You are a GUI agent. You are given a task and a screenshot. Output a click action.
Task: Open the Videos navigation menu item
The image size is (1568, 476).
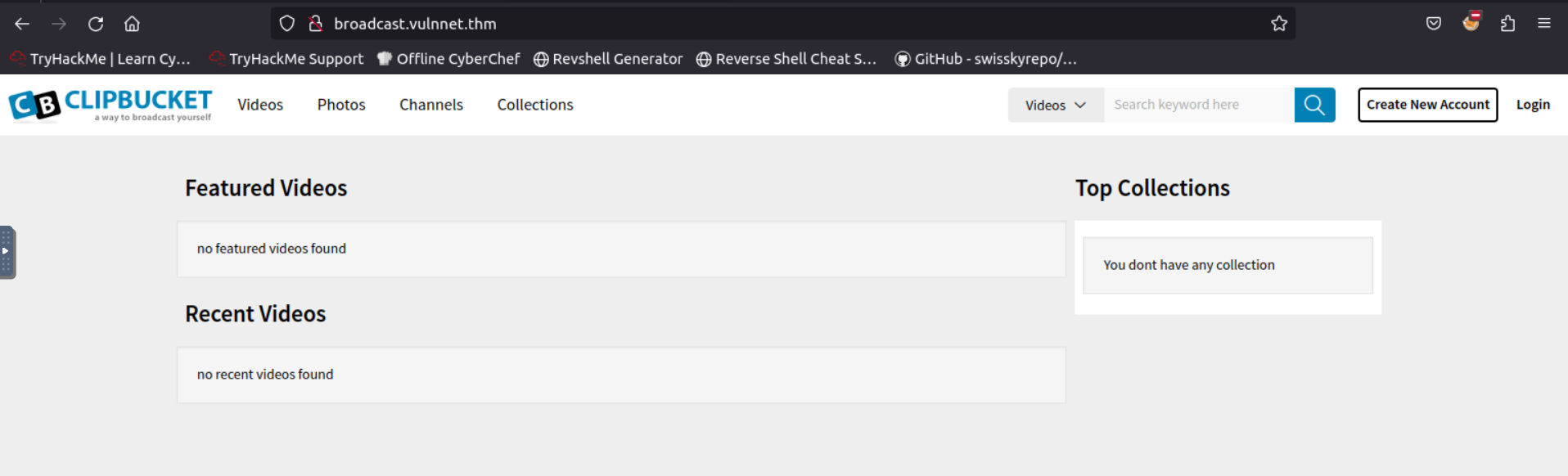coord(260,105)
